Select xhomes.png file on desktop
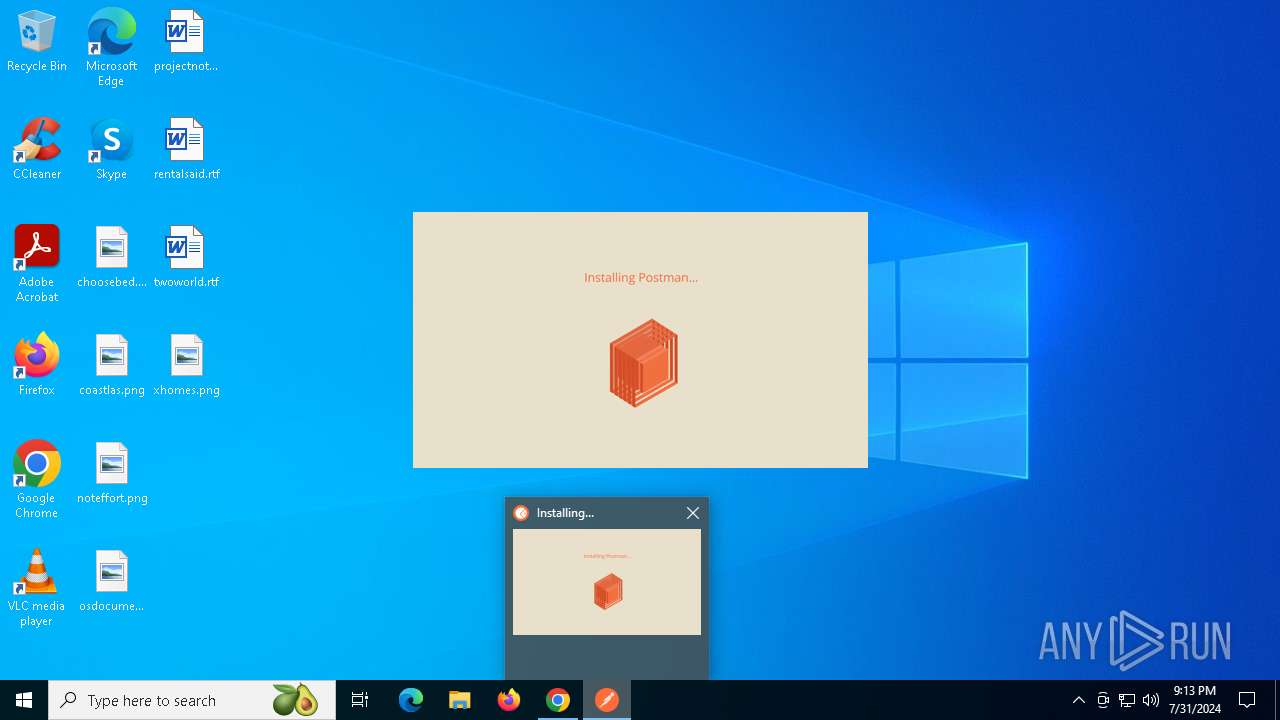This screenshot has width=1280, height=720. (x=186, y=366)
